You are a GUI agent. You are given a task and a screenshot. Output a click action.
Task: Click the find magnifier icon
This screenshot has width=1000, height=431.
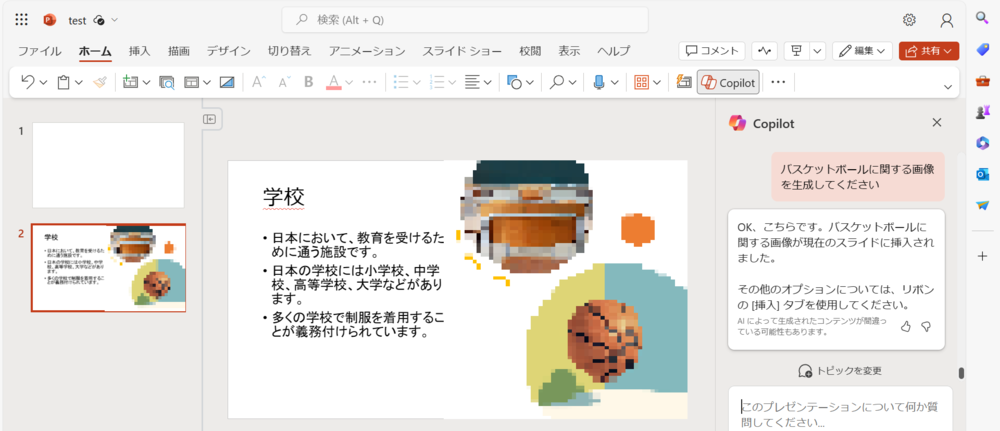tap(557, 82)
